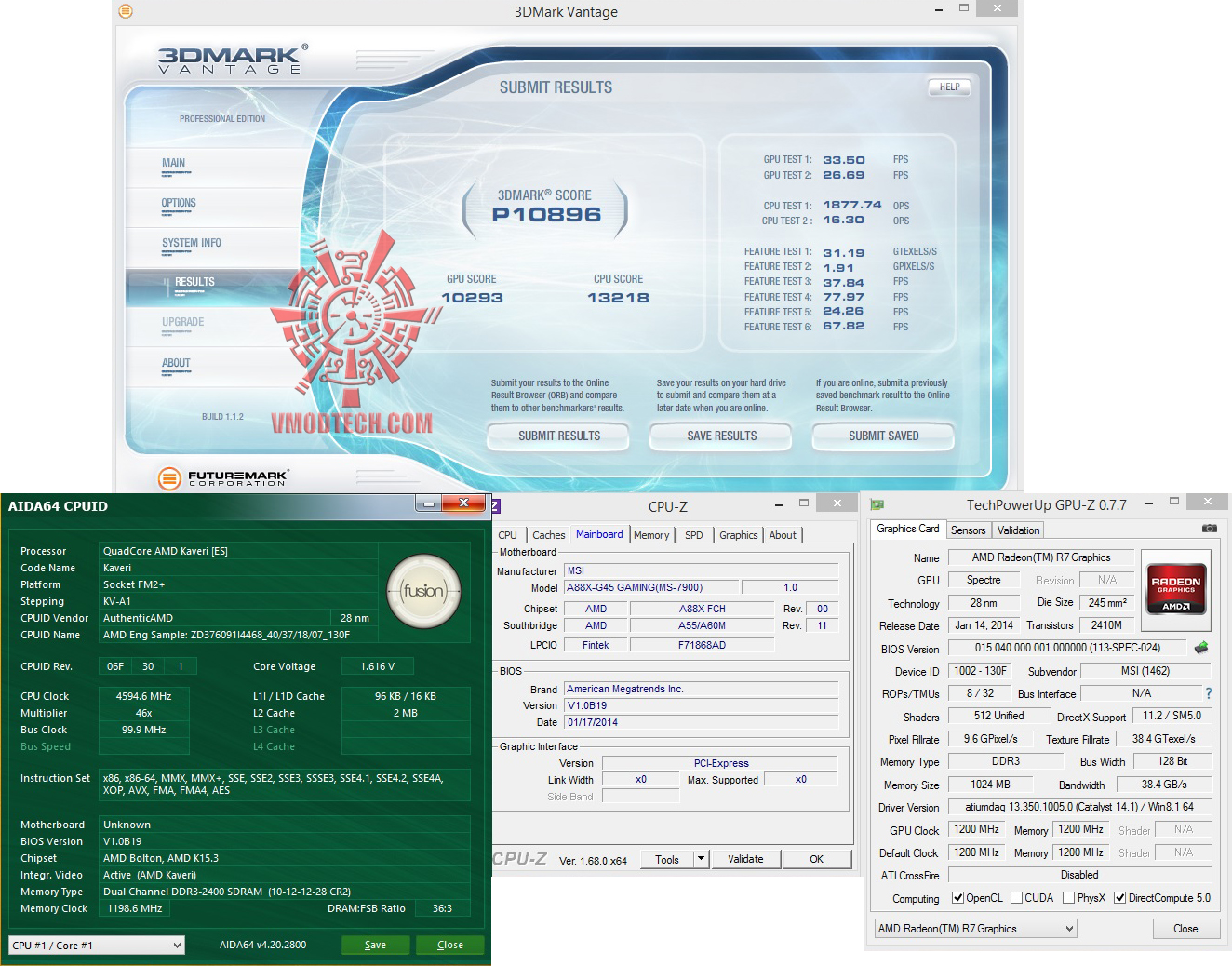
Task: Switch to the SPD tab
Action: (694, 535)
